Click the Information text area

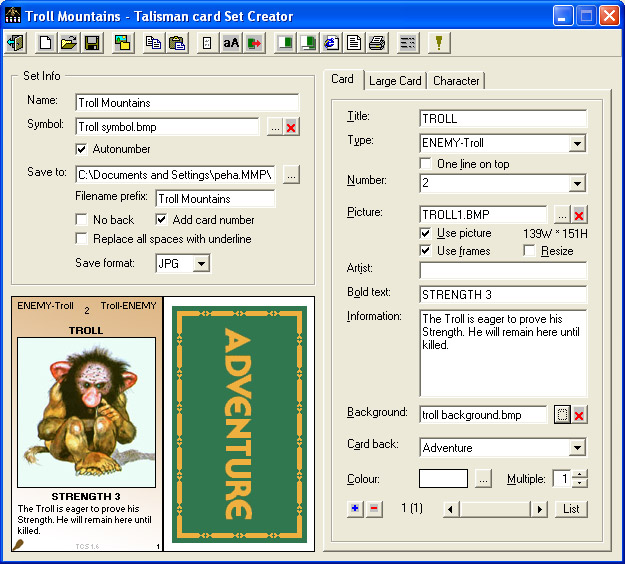503,353
